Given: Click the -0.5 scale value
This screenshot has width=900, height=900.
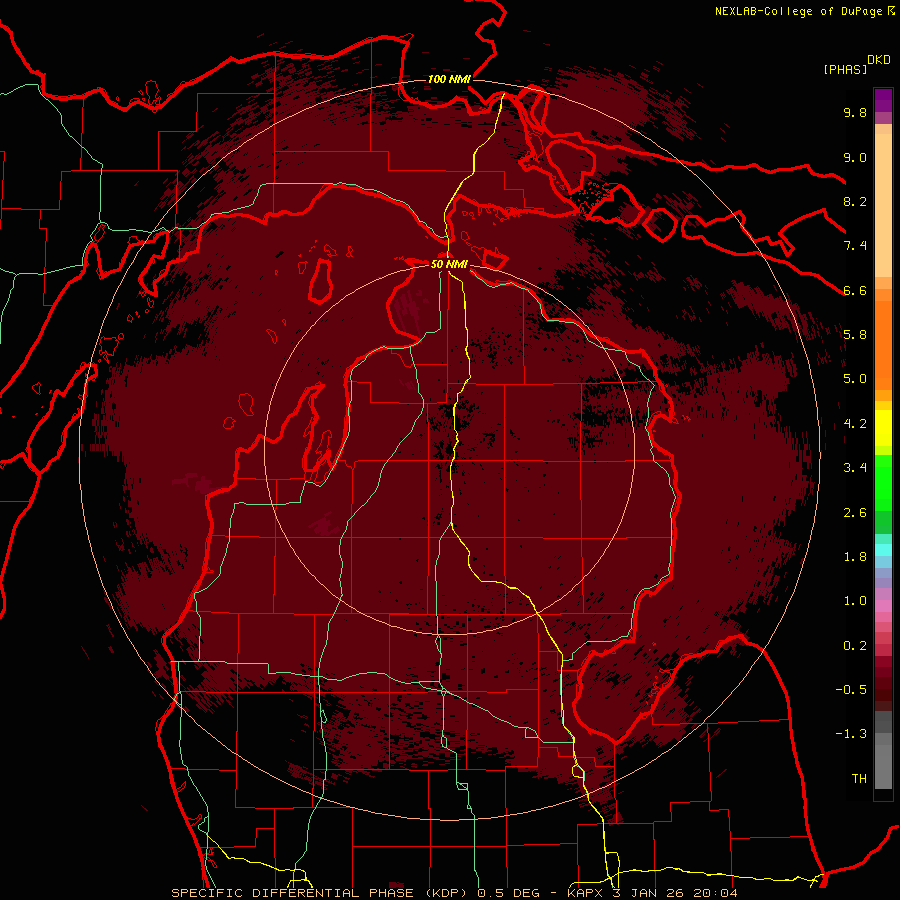Looking at the screenshot, I should (x=851, y=689).
